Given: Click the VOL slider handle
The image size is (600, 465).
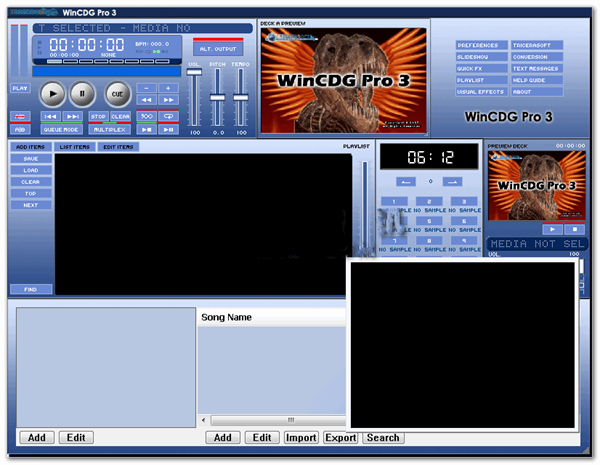Looking at the screenshot, I should 194,72.
